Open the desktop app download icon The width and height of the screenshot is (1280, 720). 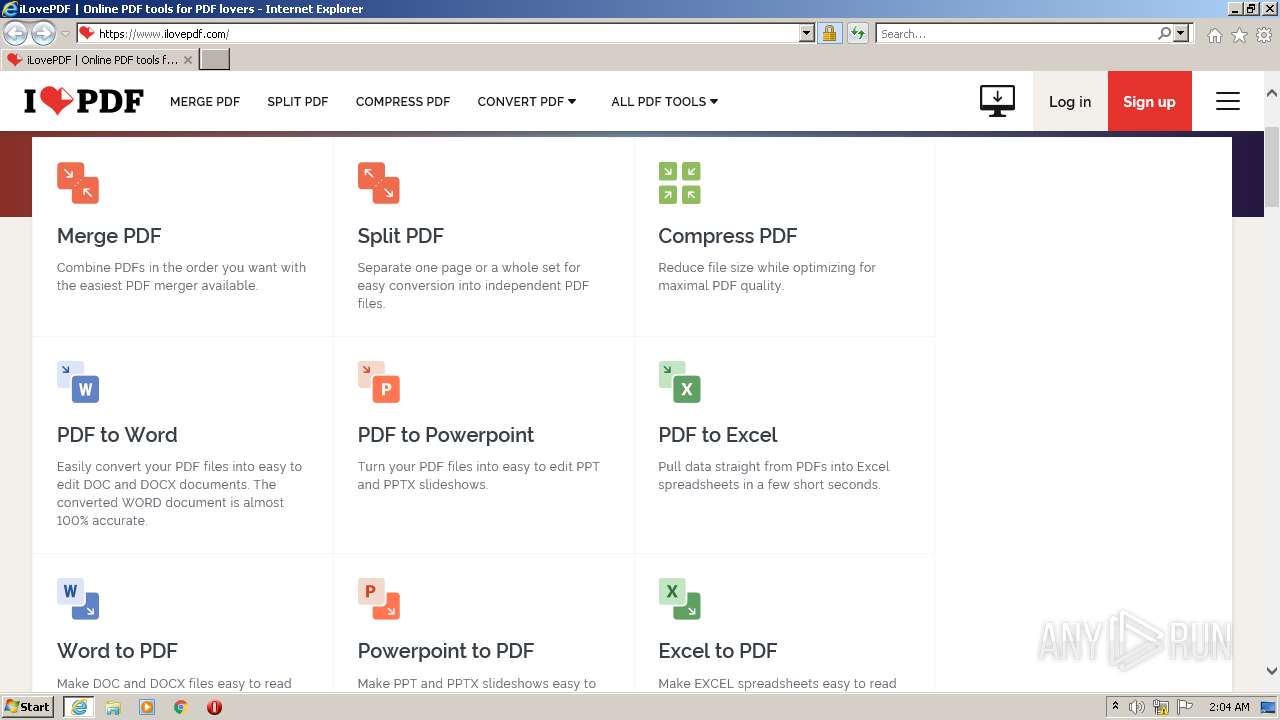tap(997, 101)
